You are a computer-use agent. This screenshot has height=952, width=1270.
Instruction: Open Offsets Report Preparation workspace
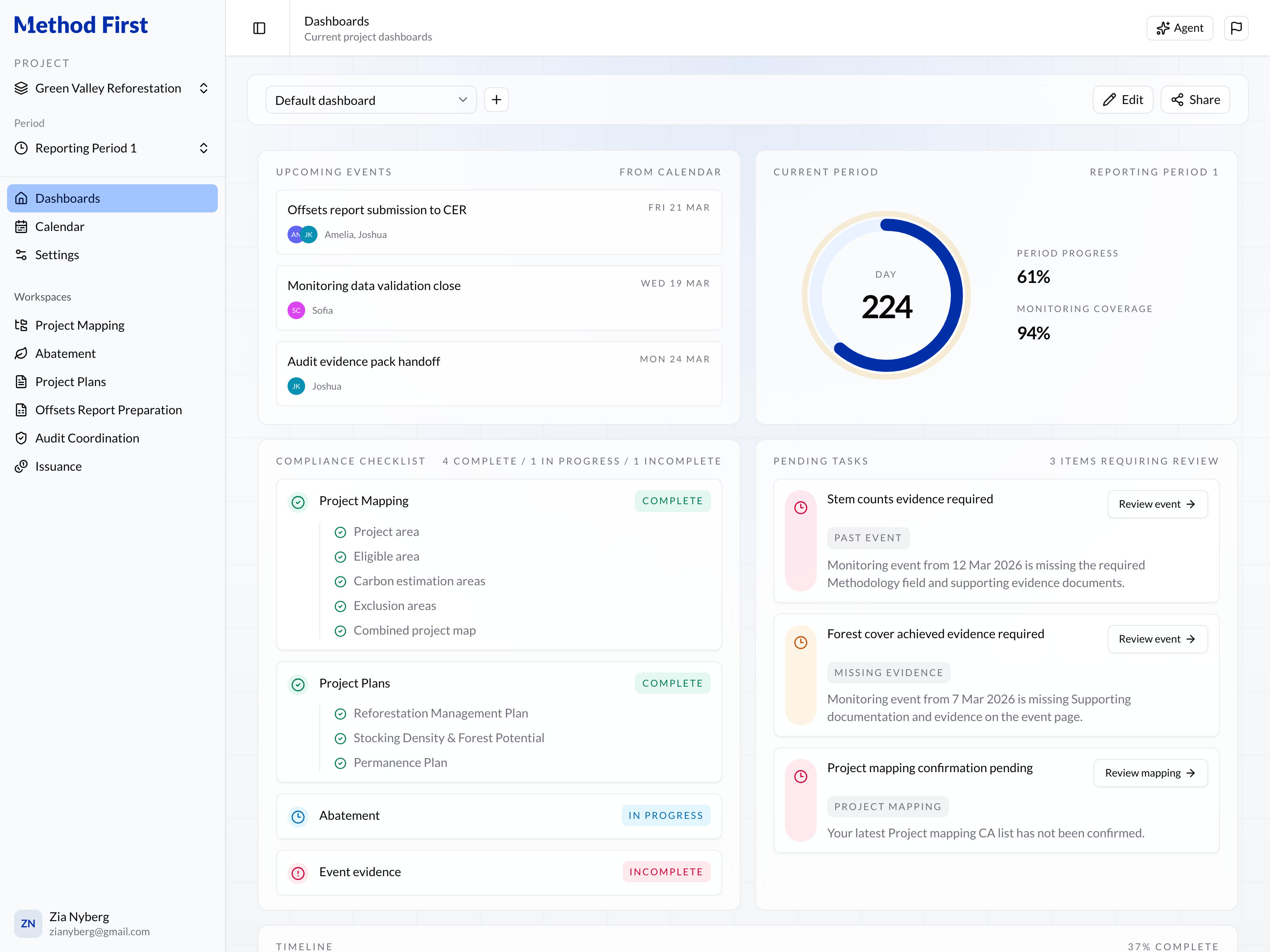(x=112, y=410)
